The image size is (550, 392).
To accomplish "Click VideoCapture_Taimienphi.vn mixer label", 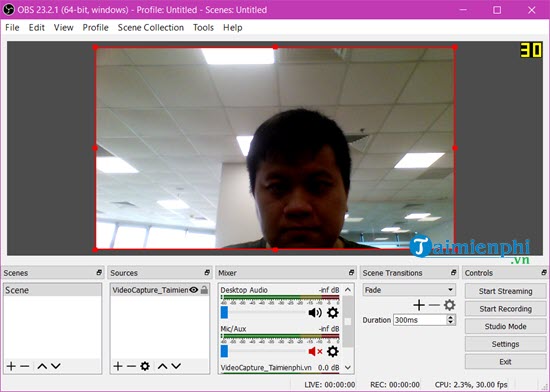I will click(266, 367).
